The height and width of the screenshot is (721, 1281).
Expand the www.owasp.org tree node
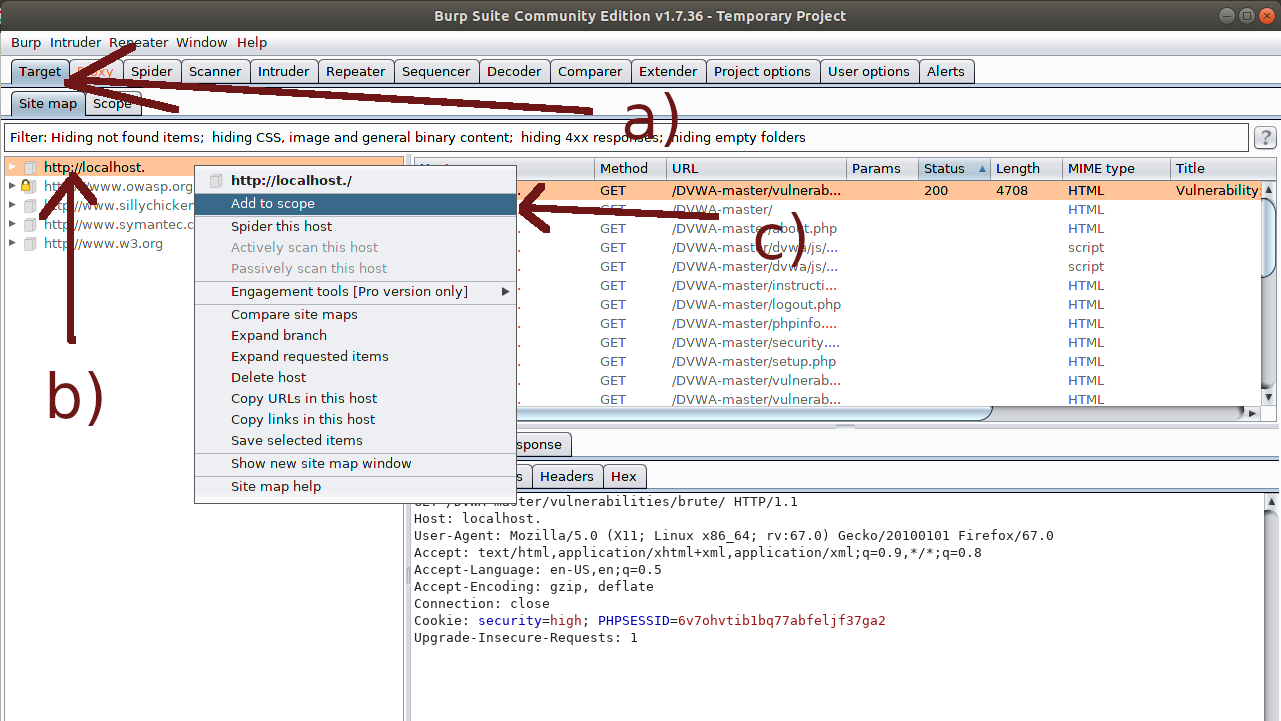click(x=13, y=187)
